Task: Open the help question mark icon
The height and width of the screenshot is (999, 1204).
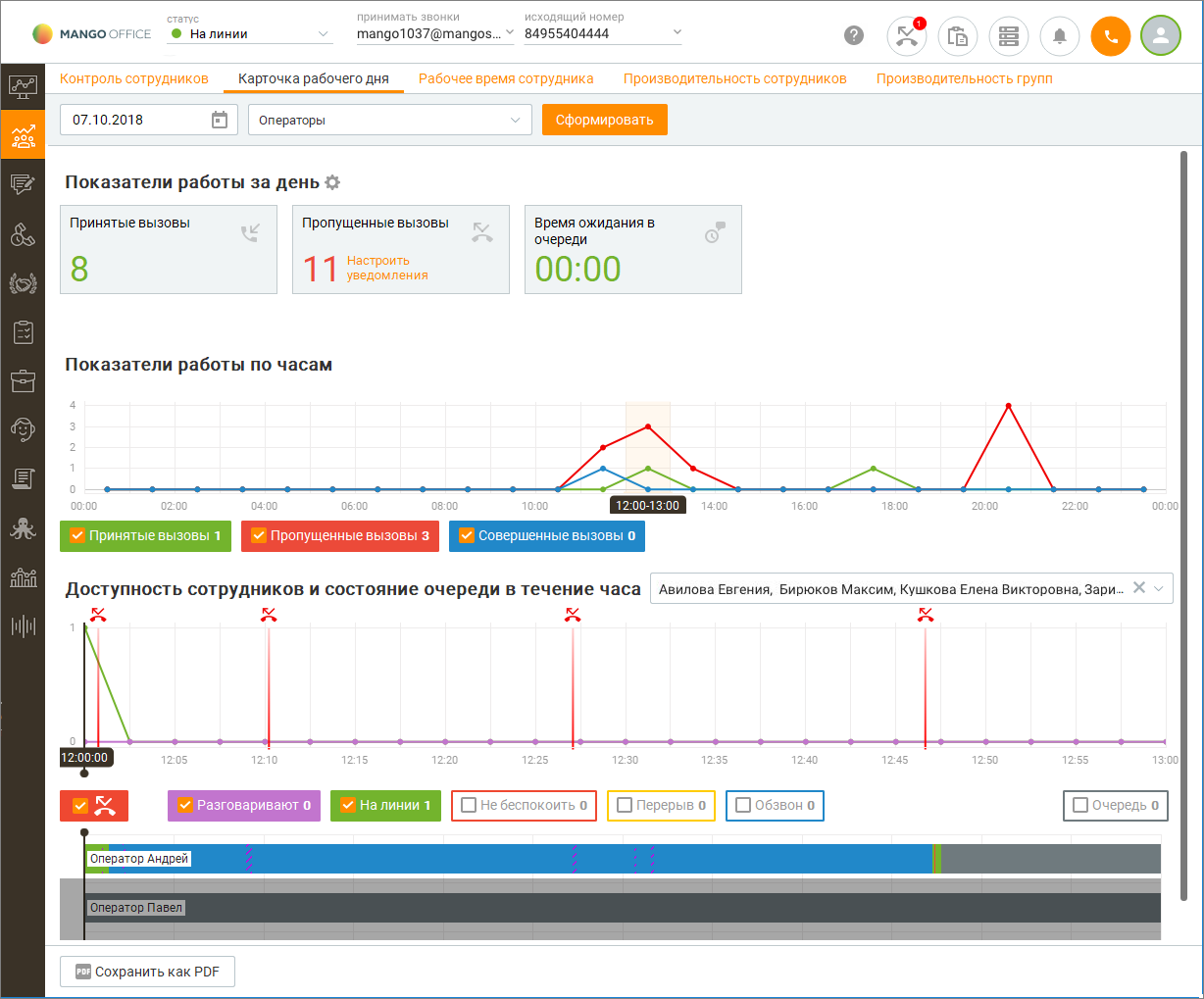Action: tap(854, 35)
